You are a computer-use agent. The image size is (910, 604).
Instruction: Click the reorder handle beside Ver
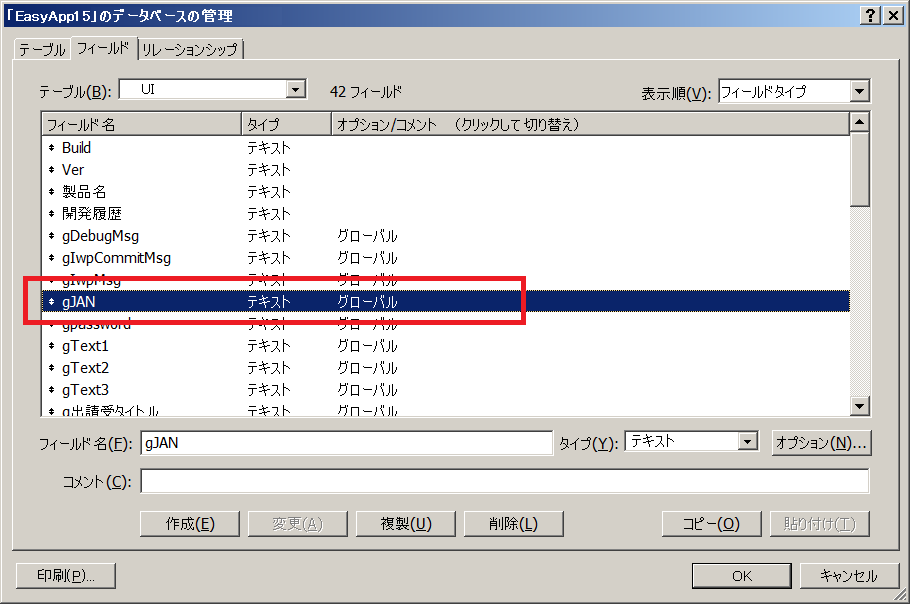(52, 170)
